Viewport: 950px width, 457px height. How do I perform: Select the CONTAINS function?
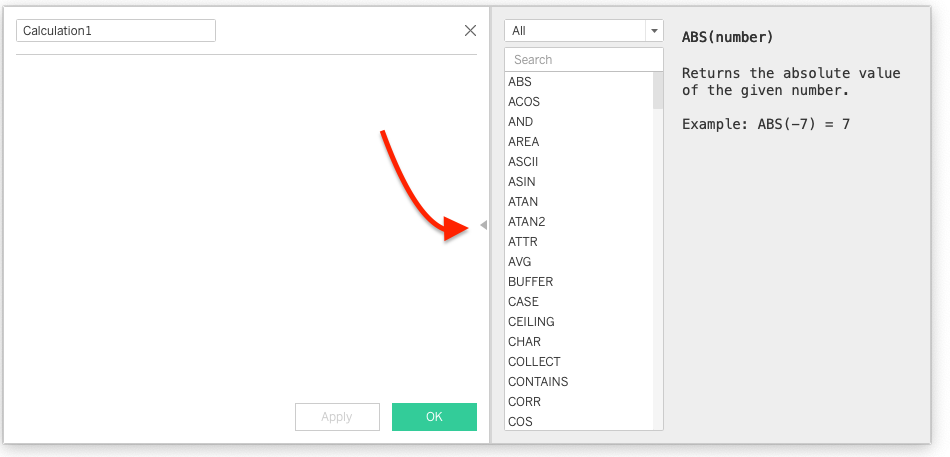pyautogui.click(x=538, y=382)
